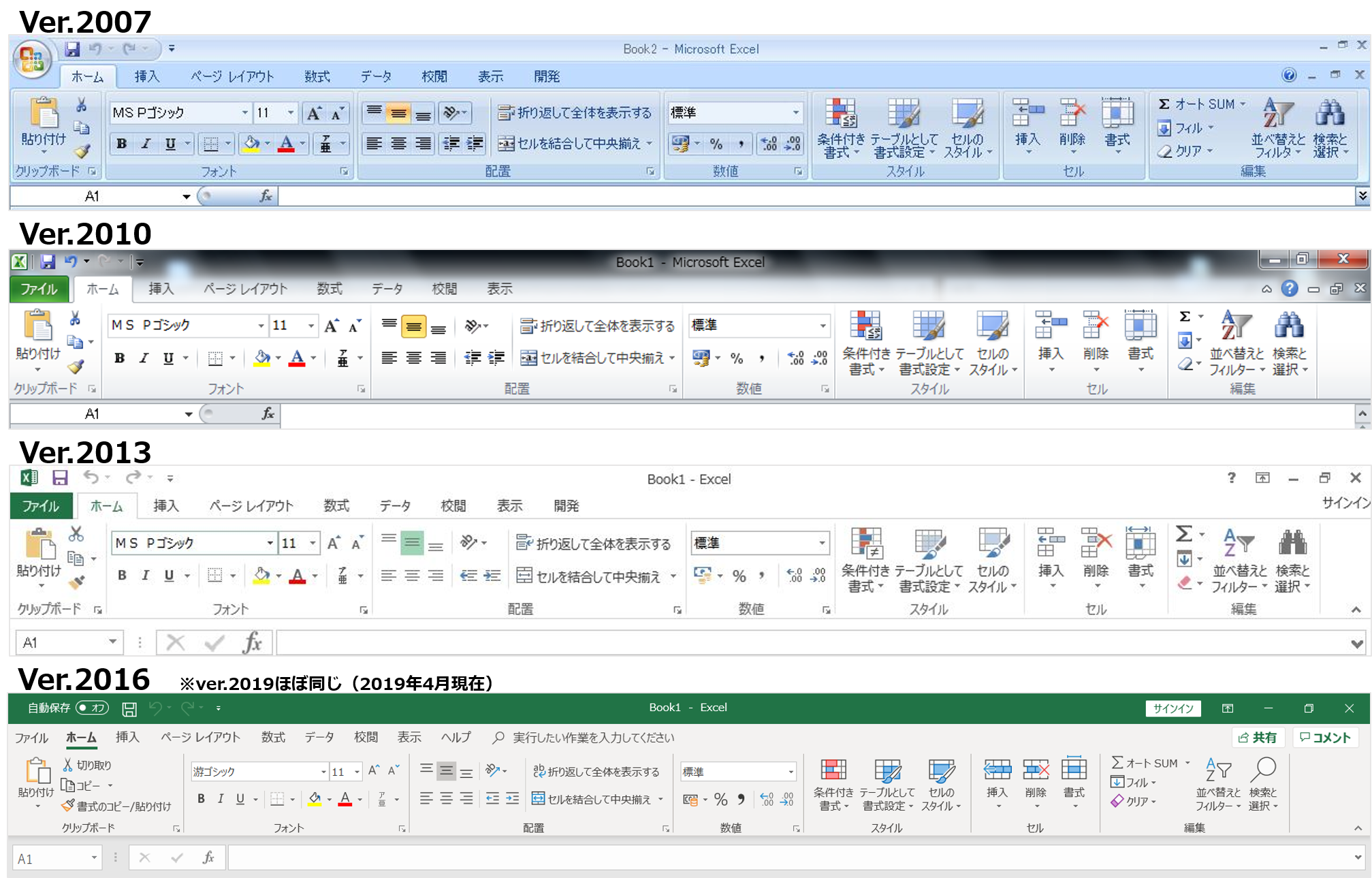Screen dimensions: 1372x878
Task: Open number format 標準 dropdown in Excel 2013
Action: (822, 543)
